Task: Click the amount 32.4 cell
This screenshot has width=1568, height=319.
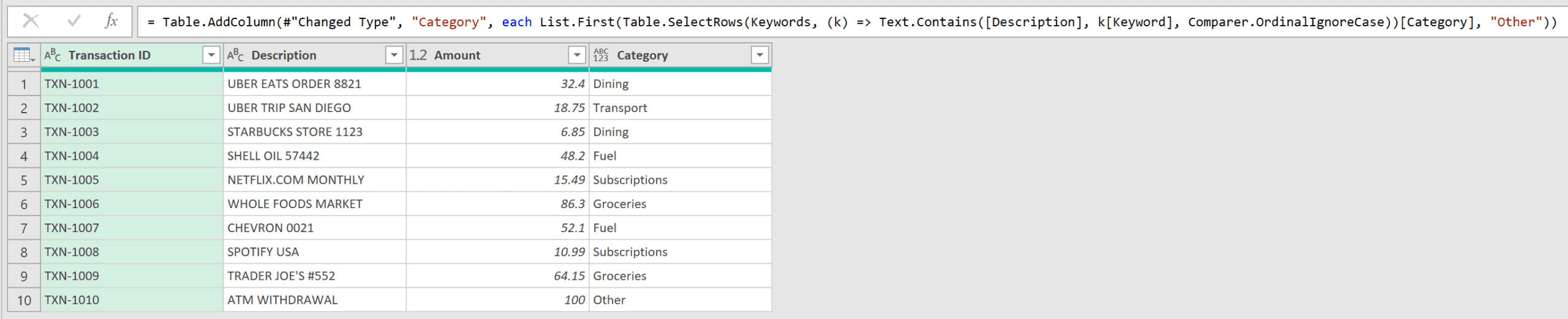Action: [497, 84]
